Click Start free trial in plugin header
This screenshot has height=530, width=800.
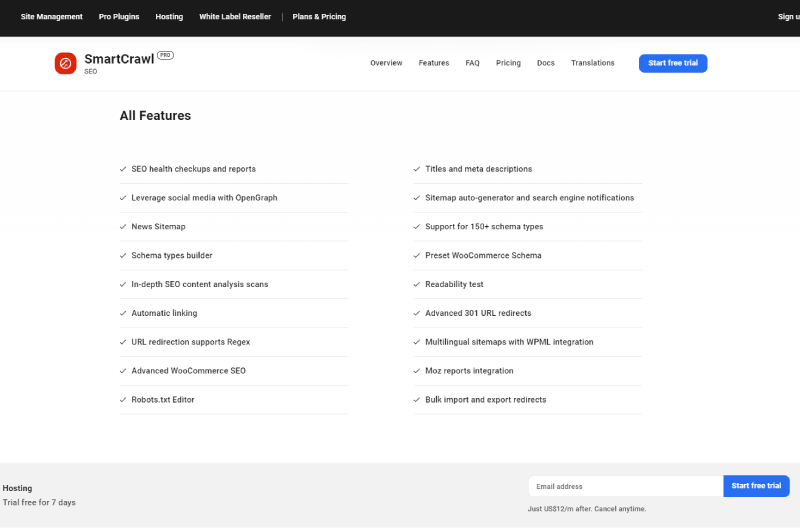click(673, 63)
